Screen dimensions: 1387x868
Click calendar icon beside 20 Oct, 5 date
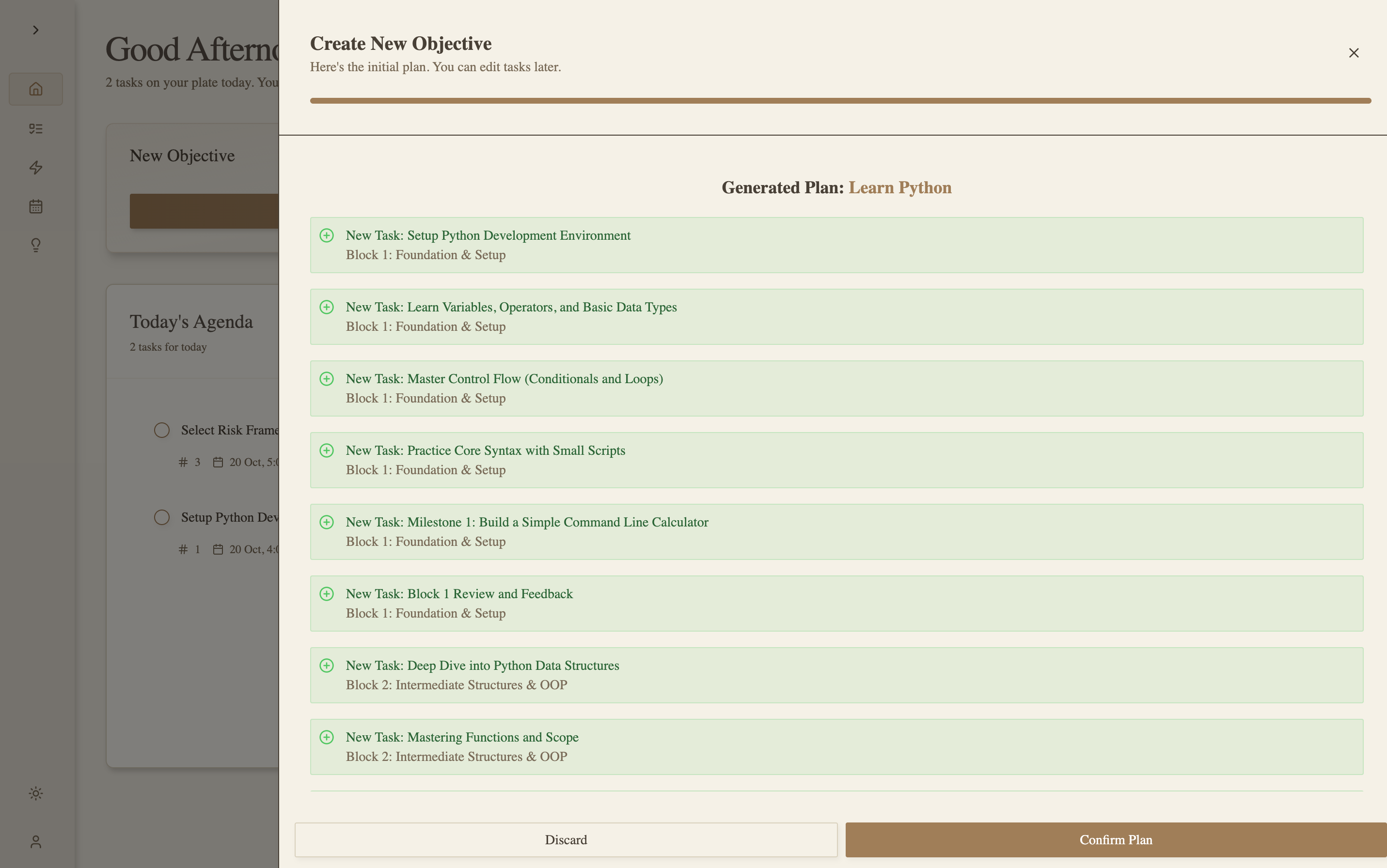(218, 462)
